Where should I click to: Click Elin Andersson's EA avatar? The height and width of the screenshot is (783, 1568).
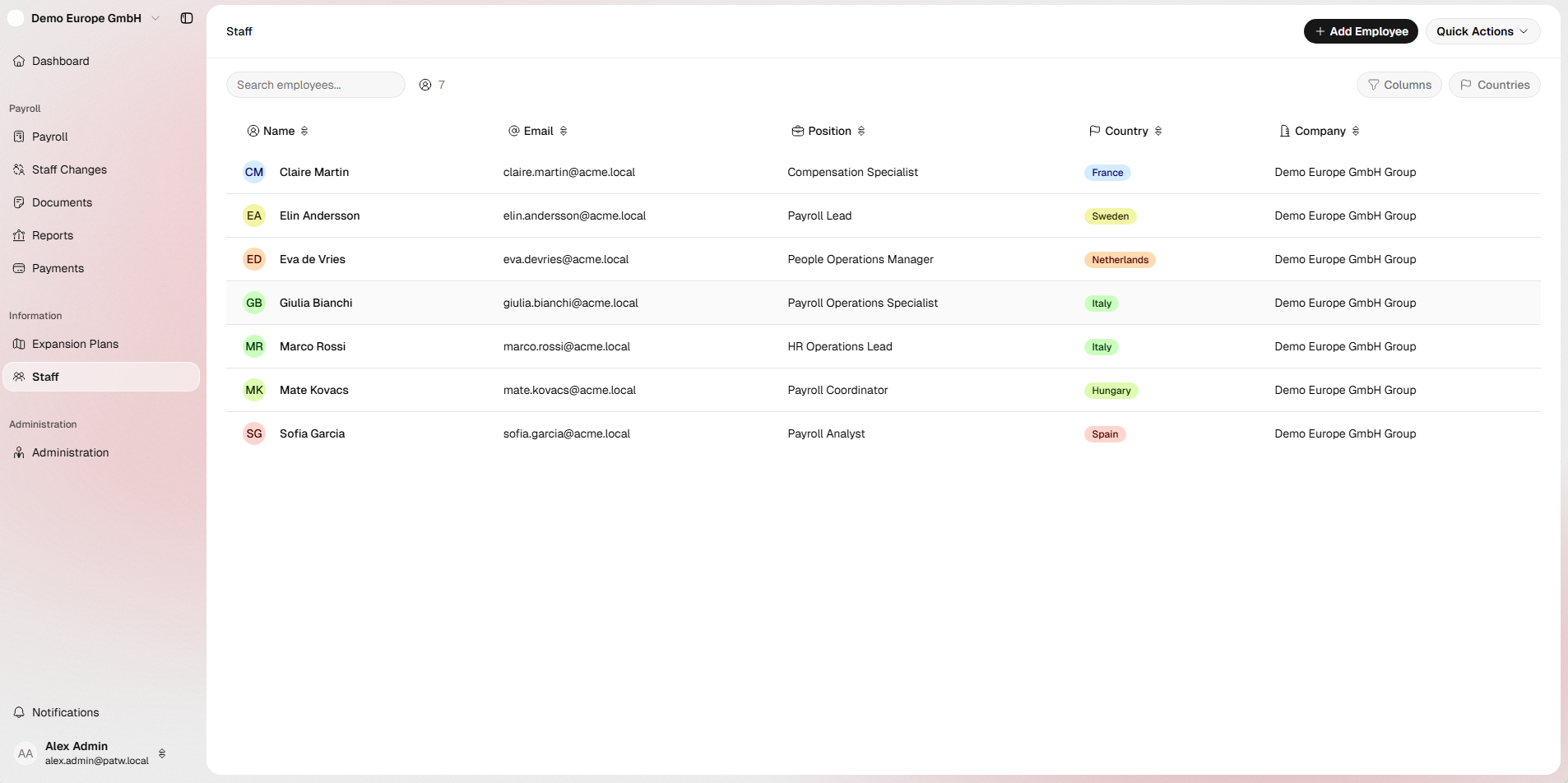pos(254,215)
